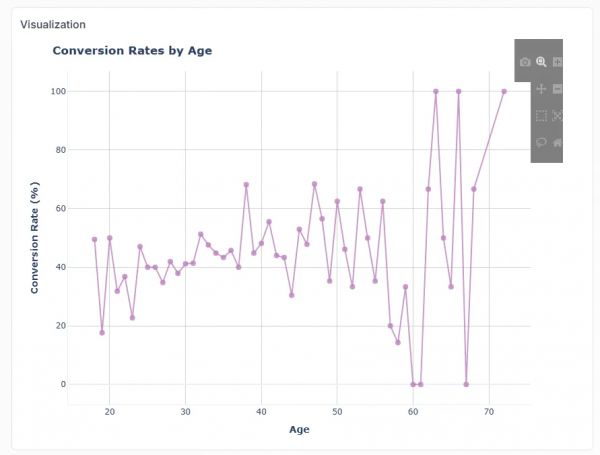Viewport: 600px width, 455px height.
Task: Click the Autoscale icon
Action: tap(558, 116)
